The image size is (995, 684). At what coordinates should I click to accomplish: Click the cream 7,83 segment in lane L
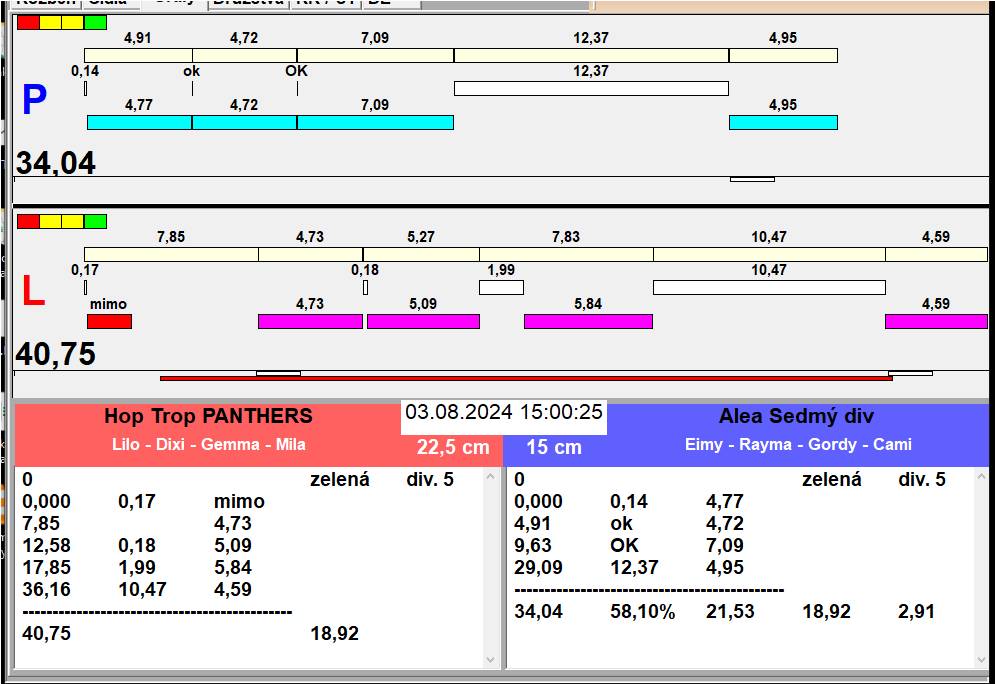566,254
